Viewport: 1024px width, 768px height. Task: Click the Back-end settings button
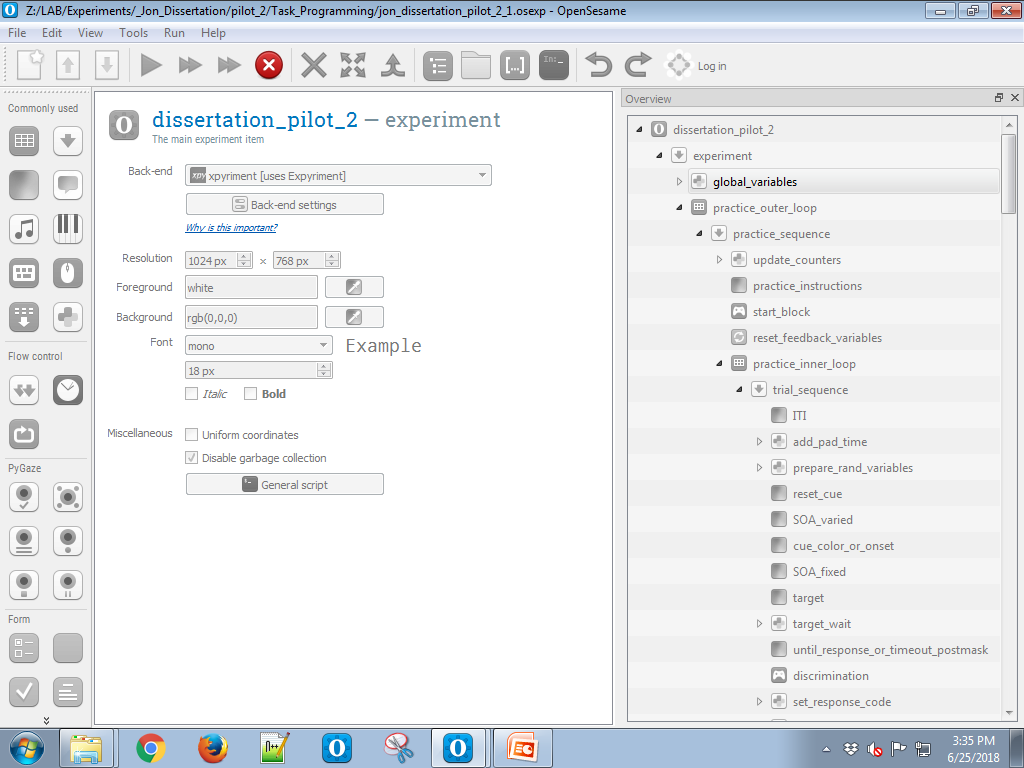(285, 204)
